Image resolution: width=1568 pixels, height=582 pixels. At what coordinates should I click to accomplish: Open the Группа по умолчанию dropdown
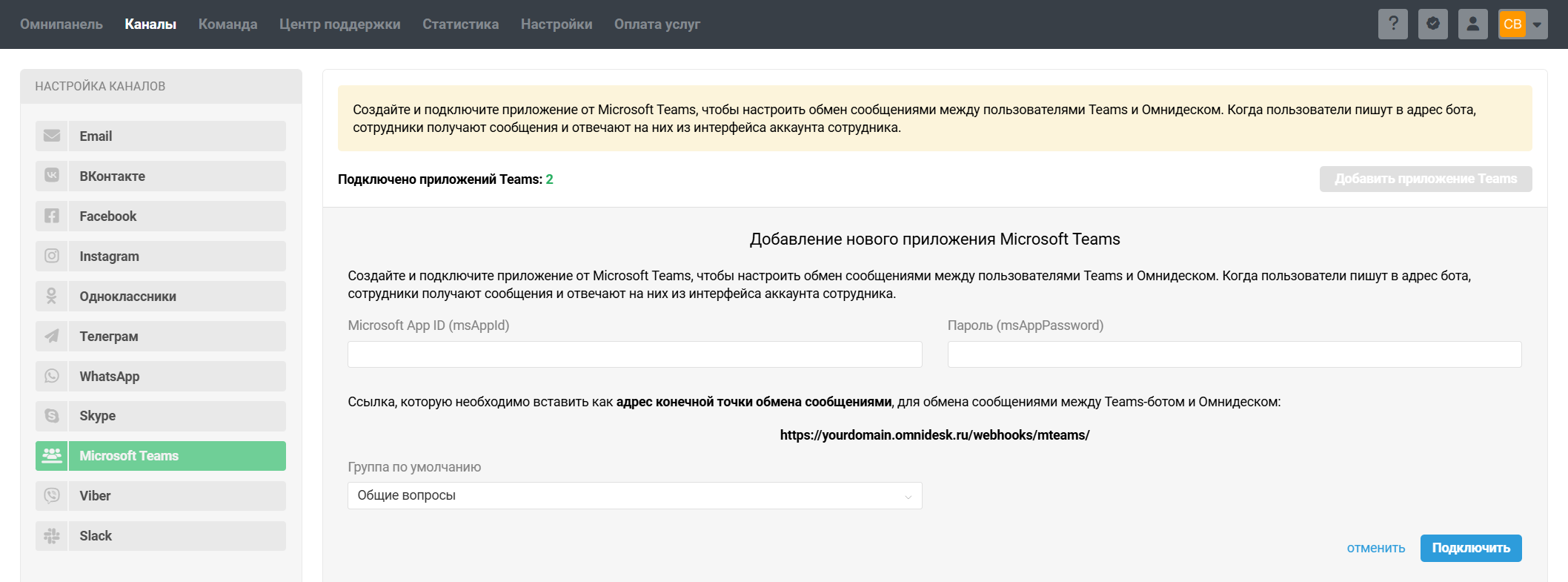[635, 495]
